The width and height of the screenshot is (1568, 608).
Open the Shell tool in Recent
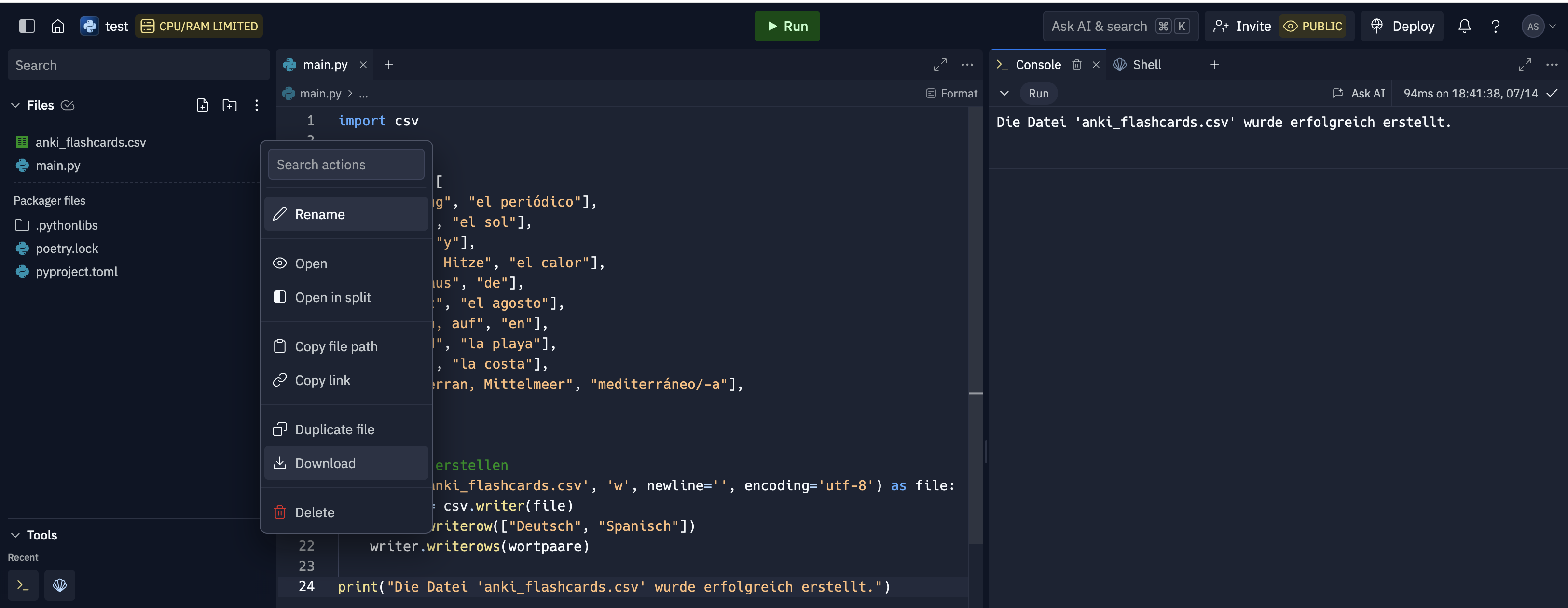click(x=60, y=585)
